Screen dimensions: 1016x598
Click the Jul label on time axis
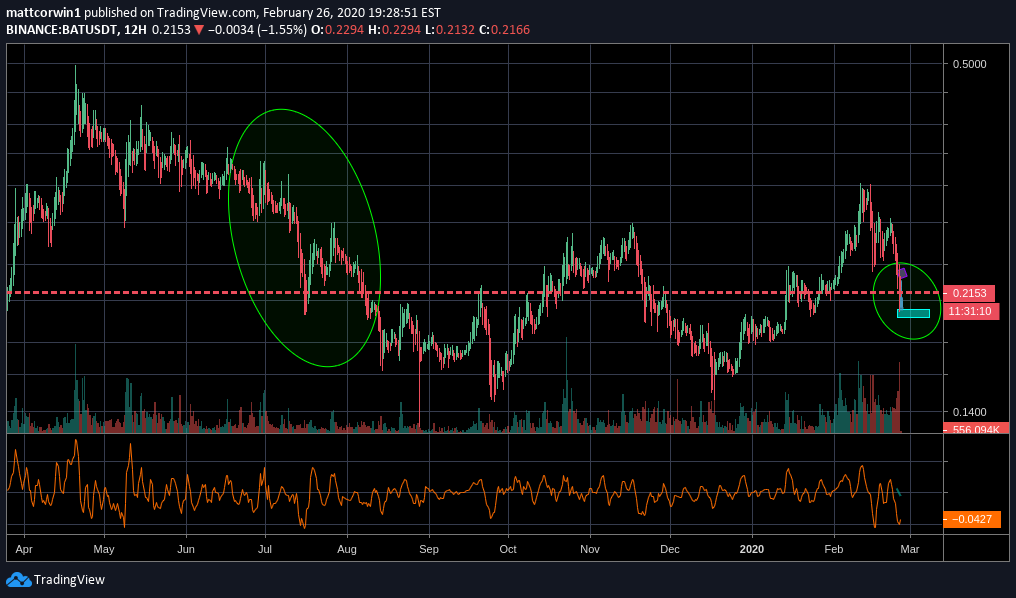[264, 549]
